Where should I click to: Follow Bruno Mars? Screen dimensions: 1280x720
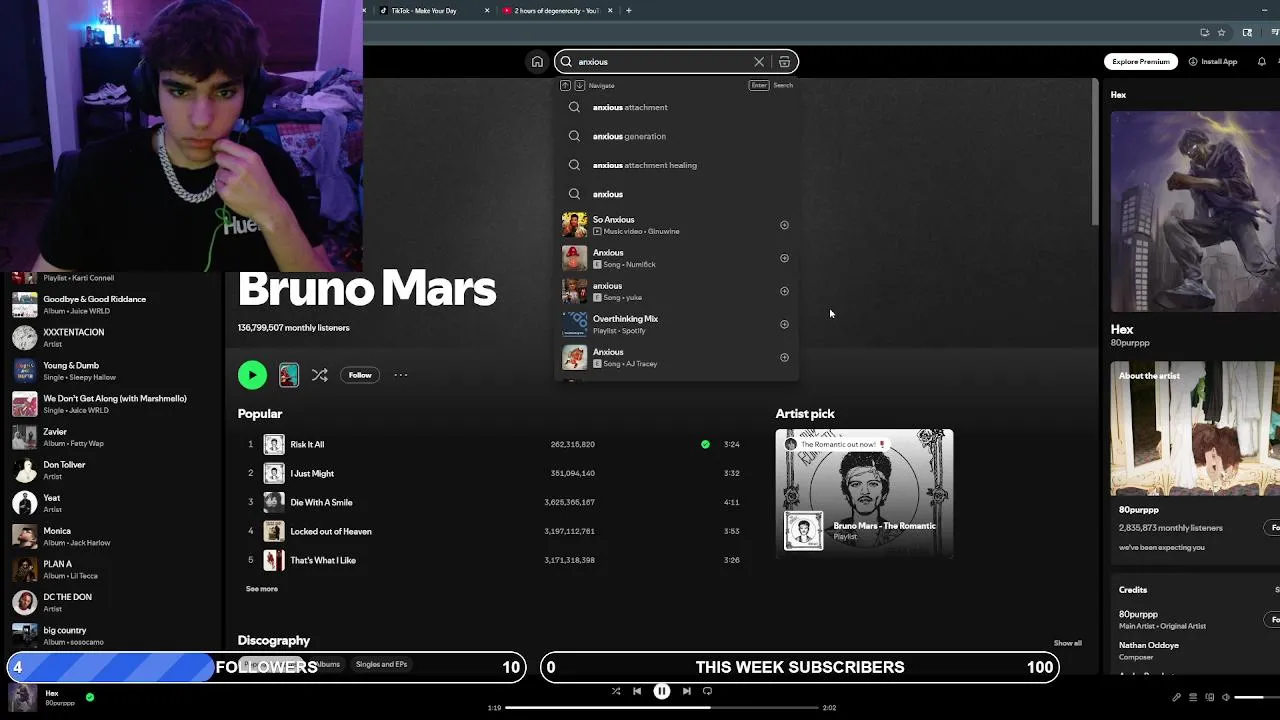360,375
